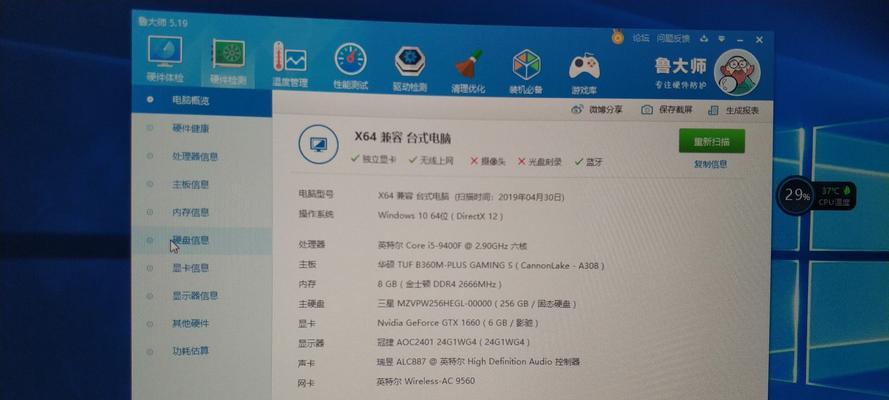The image size is (889, 400).
Task: Click 复制信息 copy info link
Action: pos(710,164)
